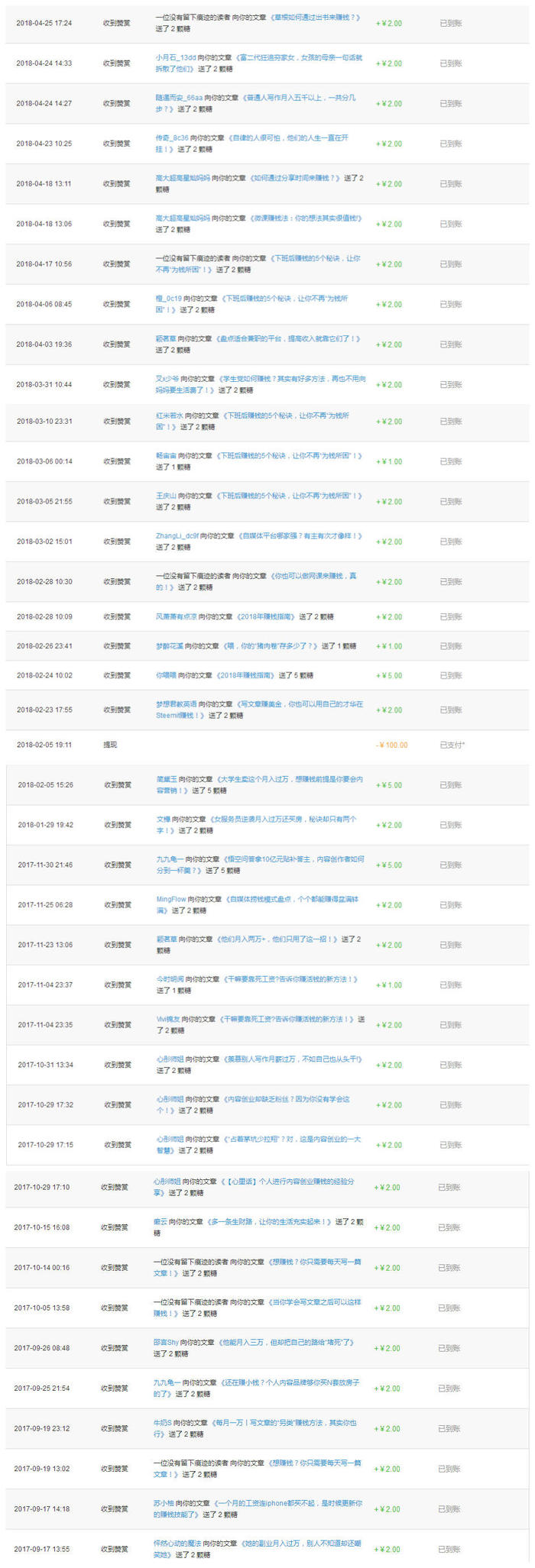Open article 《她的副业月入过万...》

[256, 1547]
